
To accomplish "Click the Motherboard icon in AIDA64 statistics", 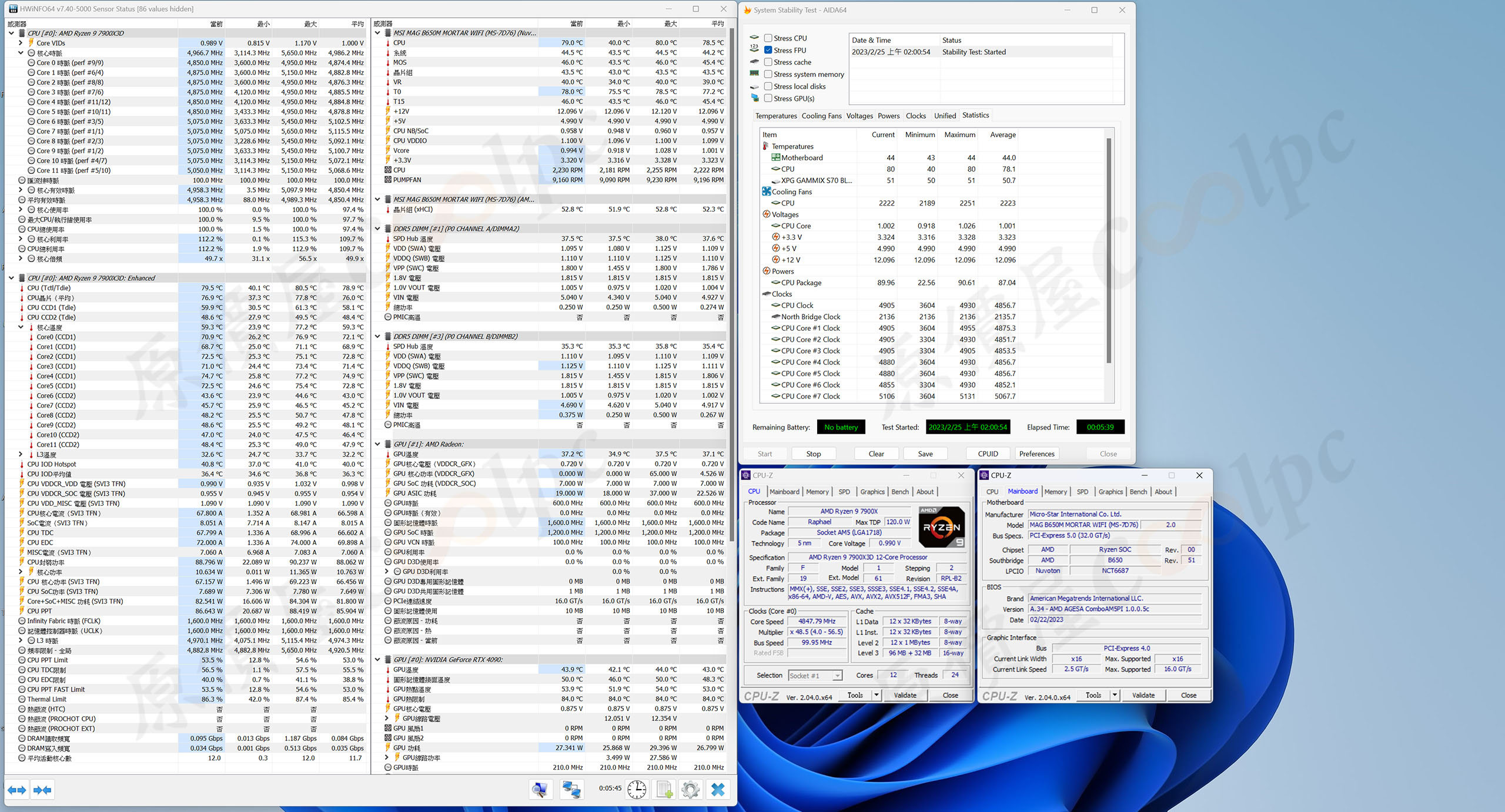I will [775, 157].
